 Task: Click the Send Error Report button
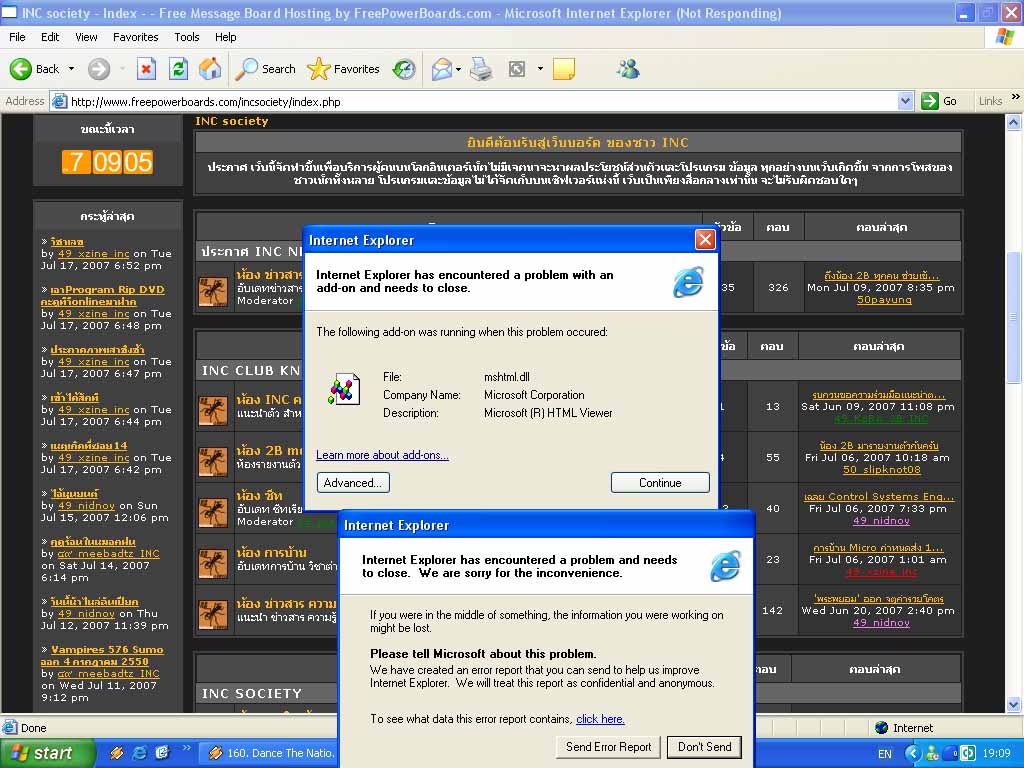point(609,746)
